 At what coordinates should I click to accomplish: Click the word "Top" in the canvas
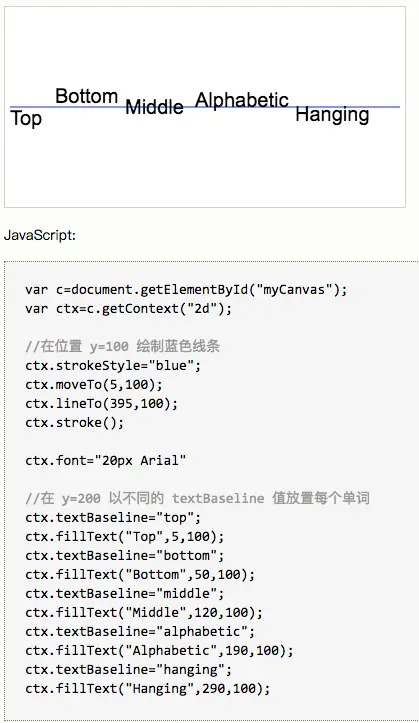(x=26, y=119)
